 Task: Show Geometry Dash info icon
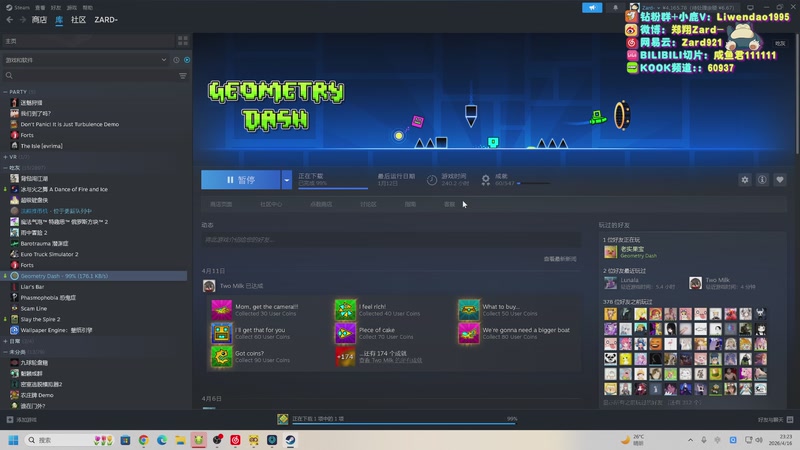762,180
